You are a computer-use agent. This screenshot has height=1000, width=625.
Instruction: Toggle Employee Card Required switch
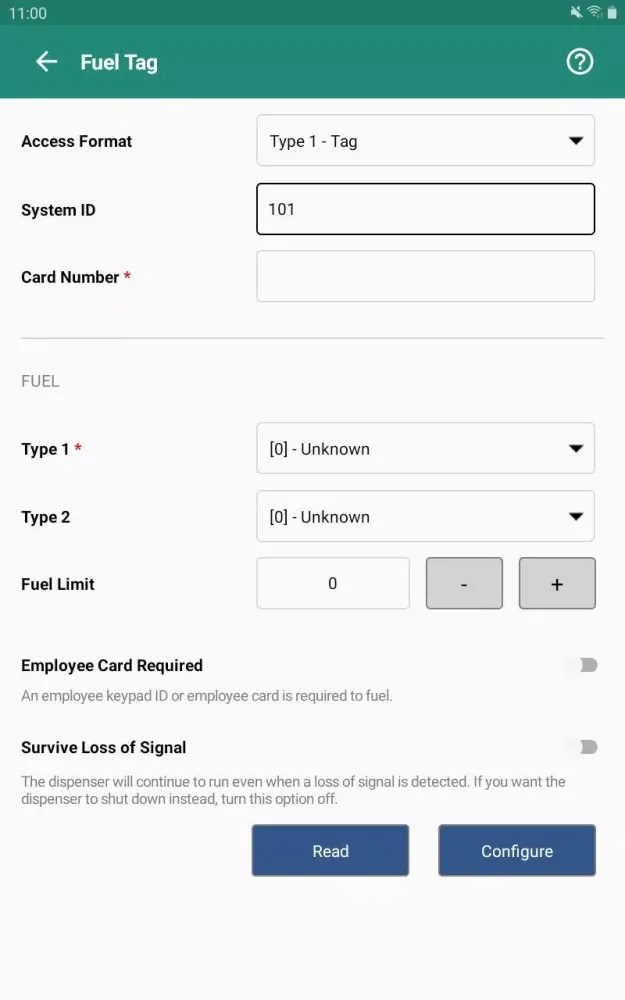pos(581,665)
